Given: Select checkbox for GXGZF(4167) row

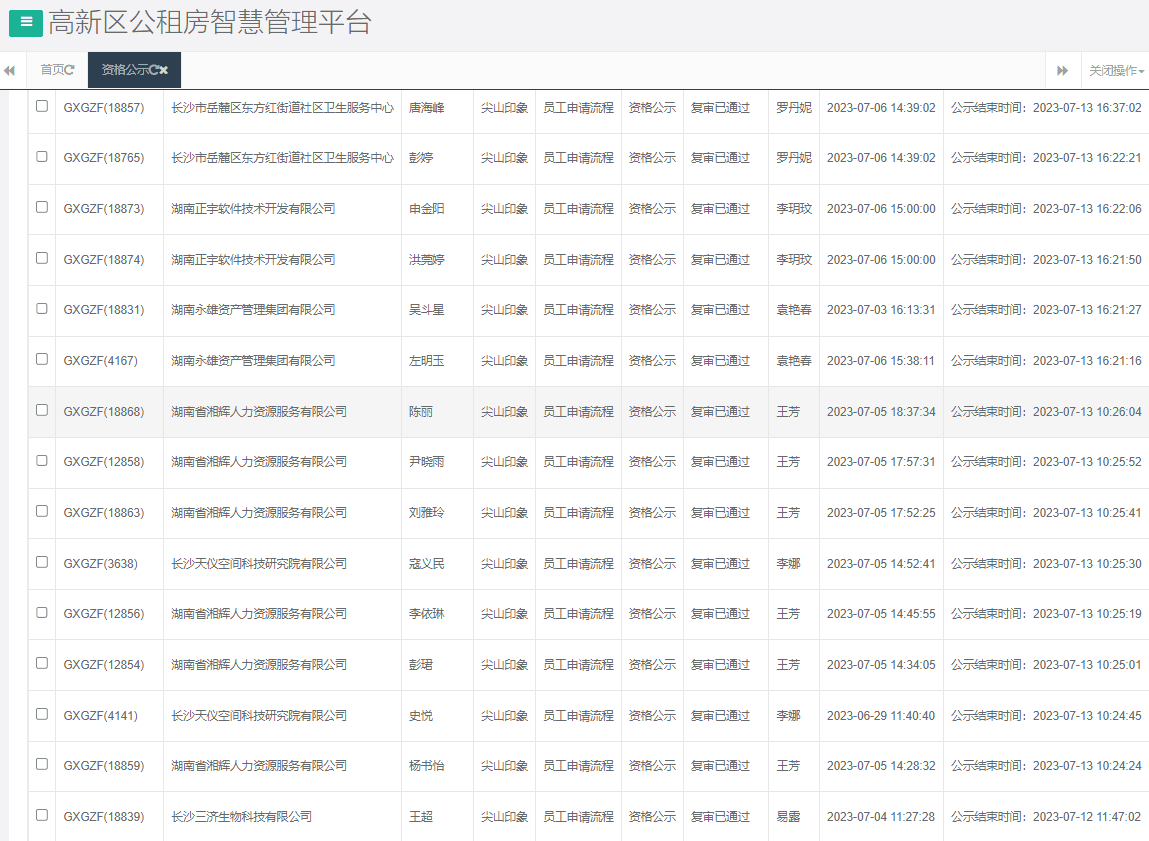Looking at the screenshot, I should (42, 359).
